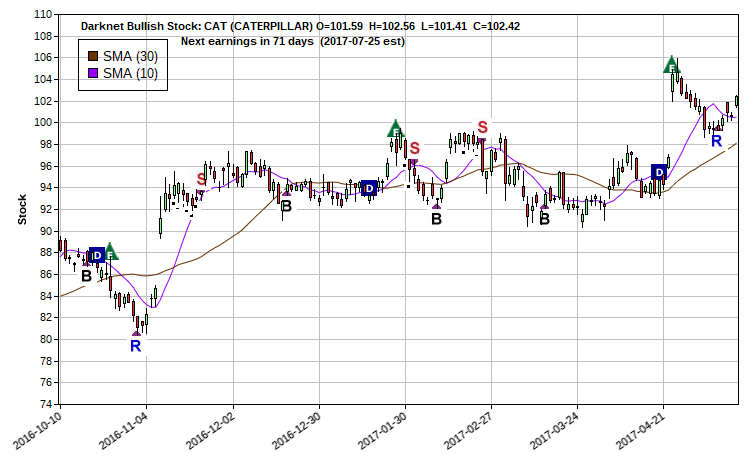Image resolution: width=756 pixels, height=461 pixels.
Task: Click the 100 price axis label
Action: [x=43, y=122]
